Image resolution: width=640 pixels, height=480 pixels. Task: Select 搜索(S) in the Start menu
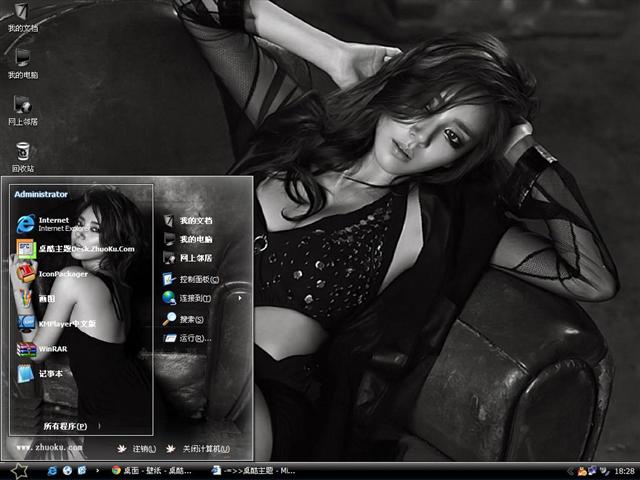(x=191, y=319)
